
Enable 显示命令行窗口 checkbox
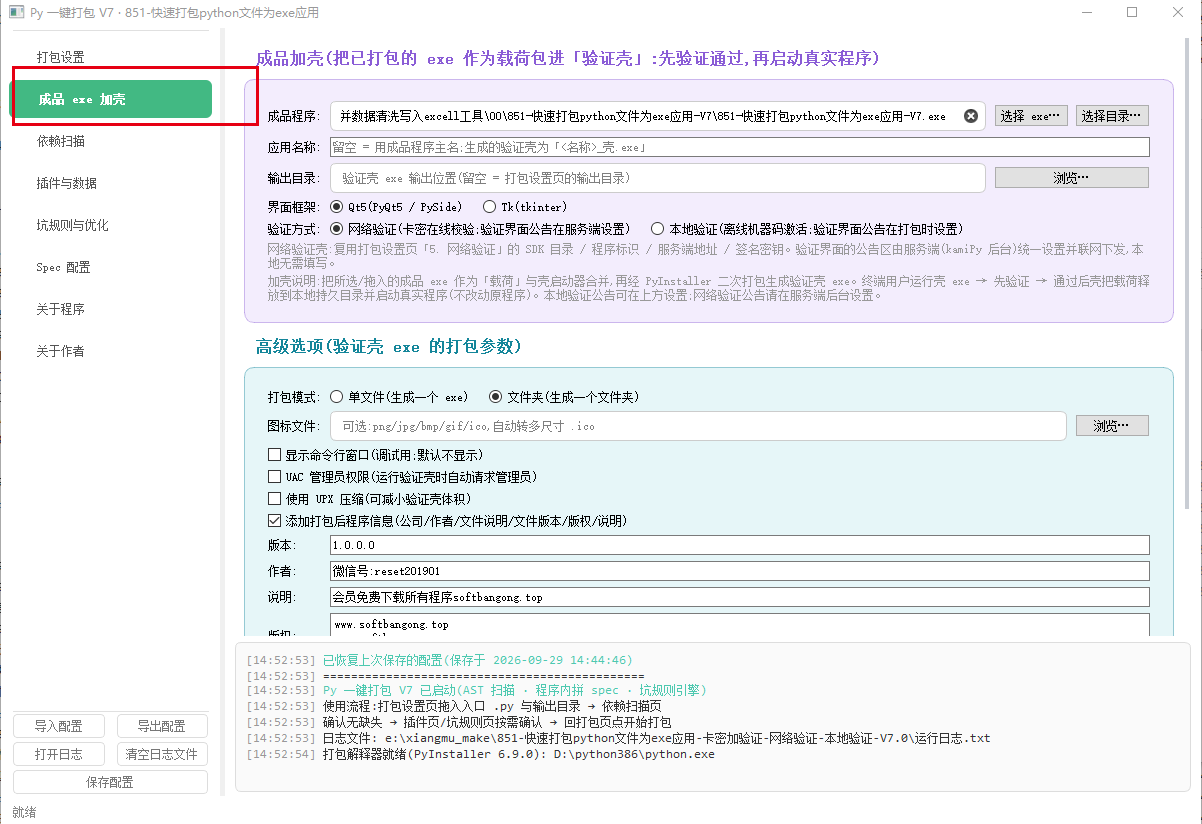[377, 455]
